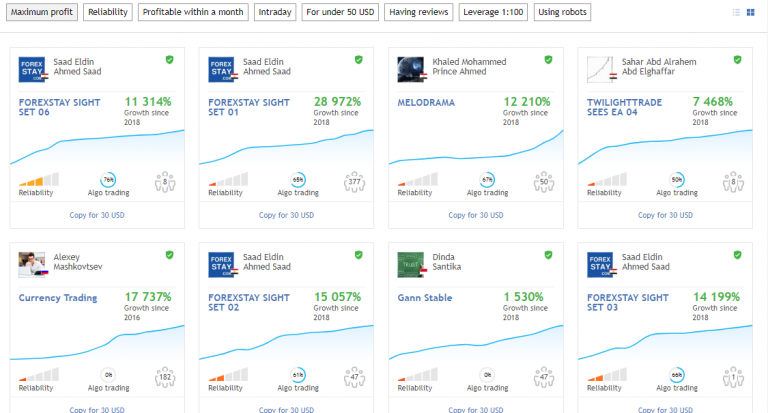Click the FOREXSTAY SIGHT SET 02 avatar logo
The height and width of the screenshot is (413, 768).
click(x=221, y=265)
